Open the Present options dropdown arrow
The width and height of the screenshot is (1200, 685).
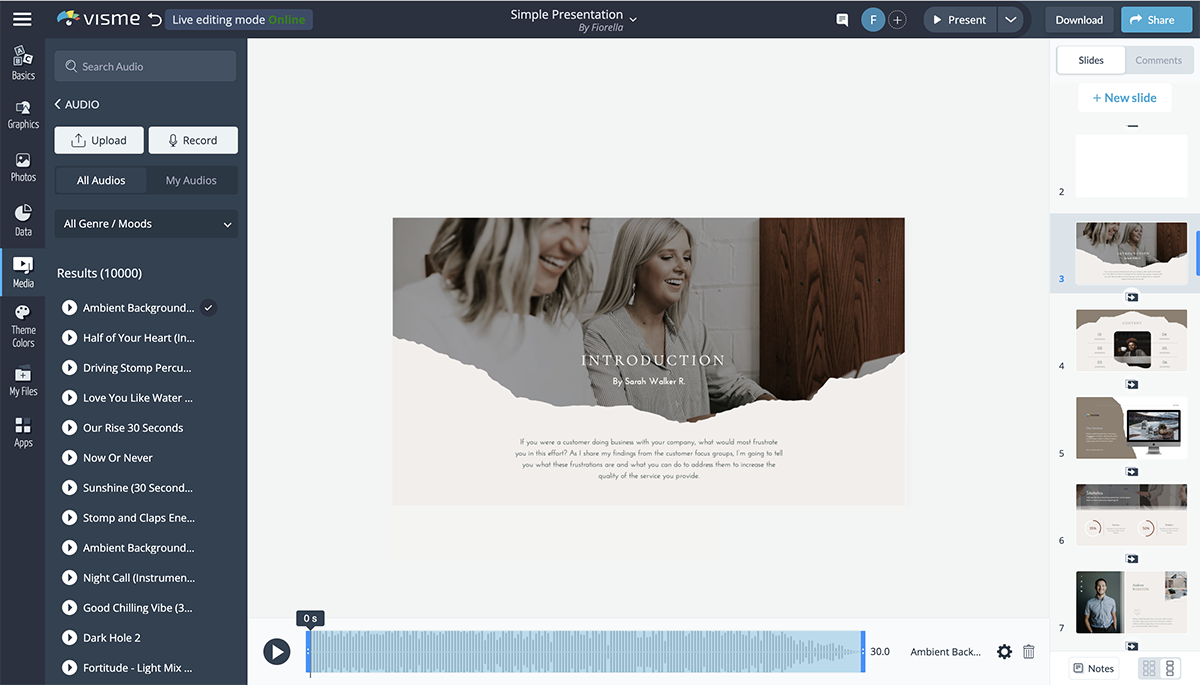coord(1010,20)
